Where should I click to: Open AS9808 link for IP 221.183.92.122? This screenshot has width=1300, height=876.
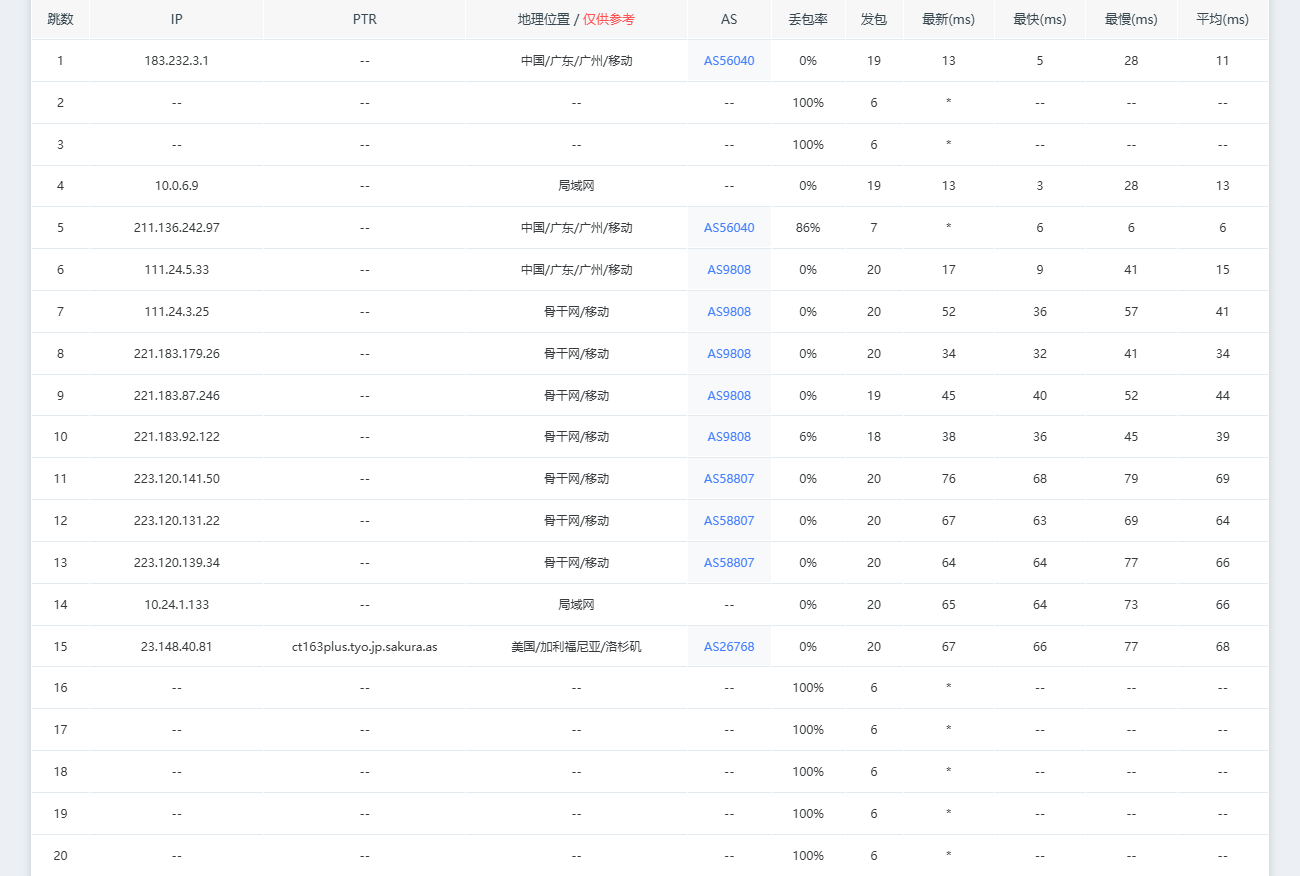pos(729,437)
